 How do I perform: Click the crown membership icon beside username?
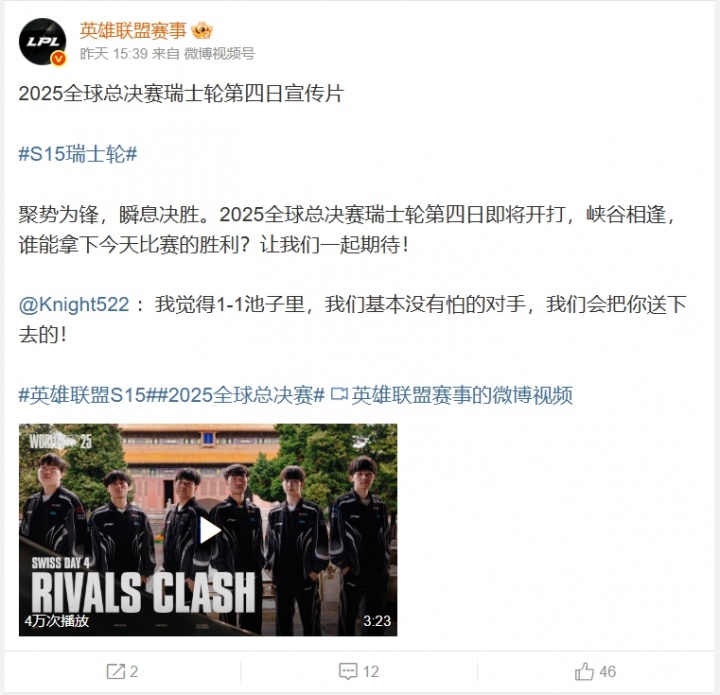tap(202, 31)
